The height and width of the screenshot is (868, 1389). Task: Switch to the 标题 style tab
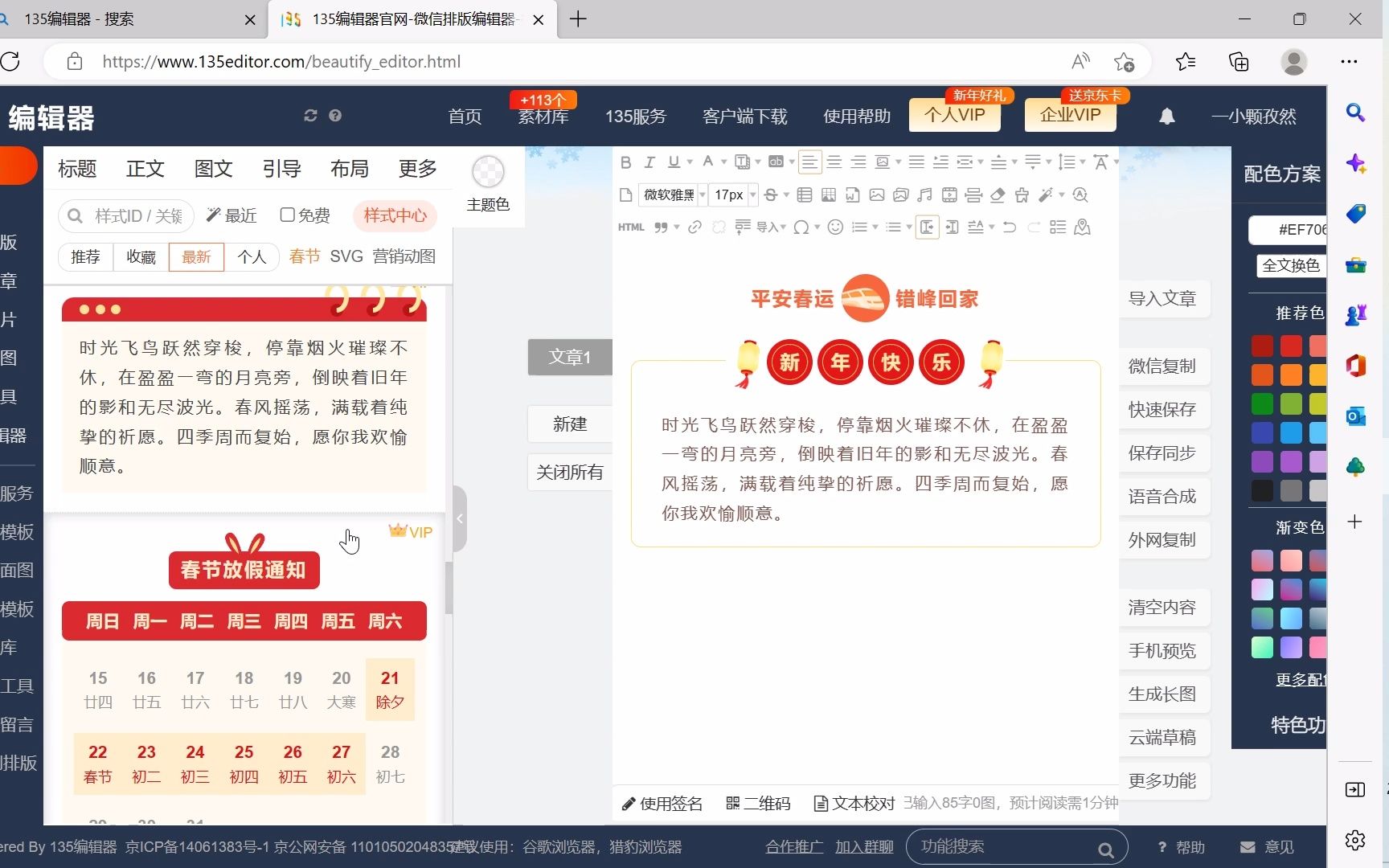point(77,169)
